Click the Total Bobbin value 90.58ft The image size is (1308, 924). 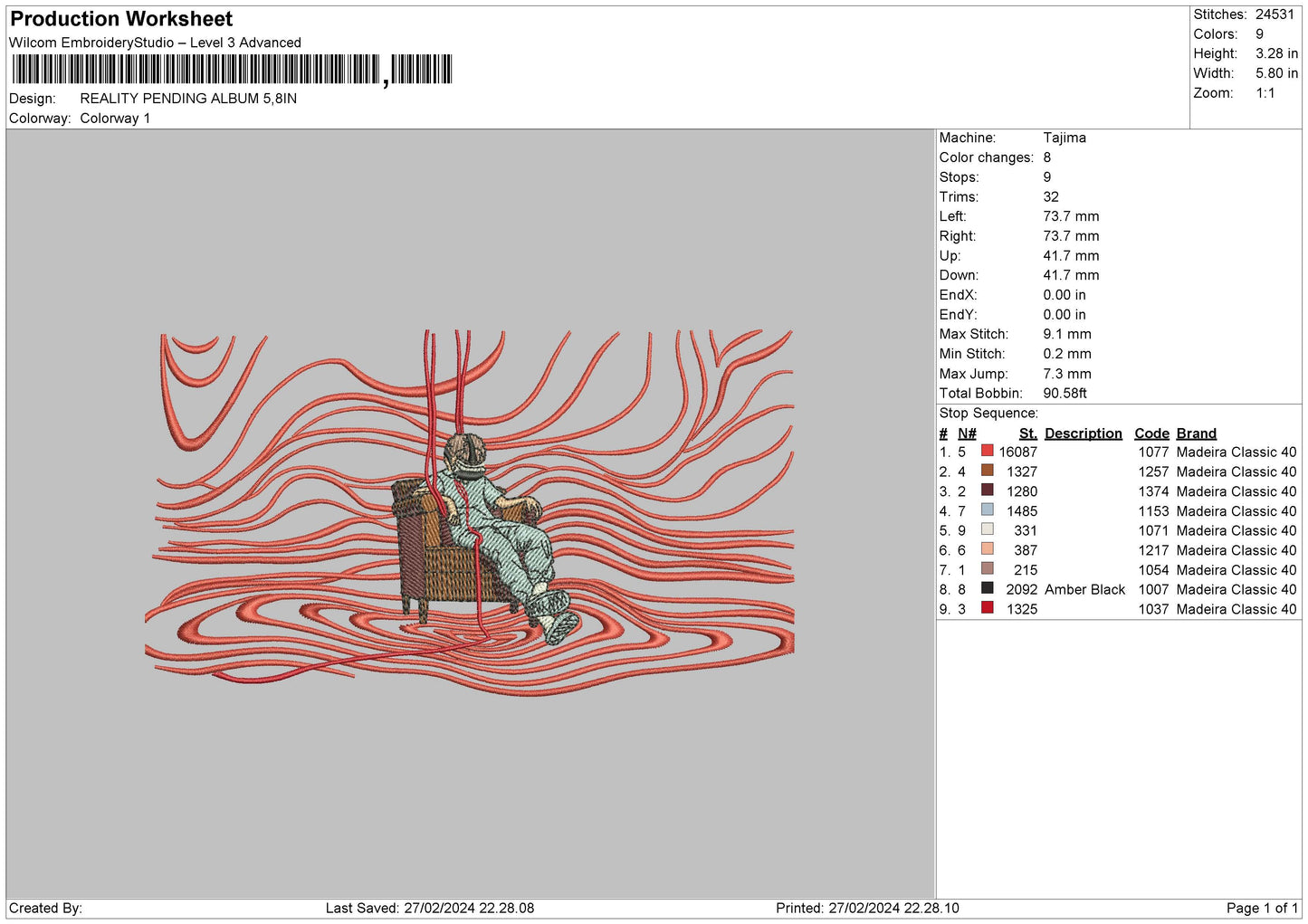(1065, 394)
